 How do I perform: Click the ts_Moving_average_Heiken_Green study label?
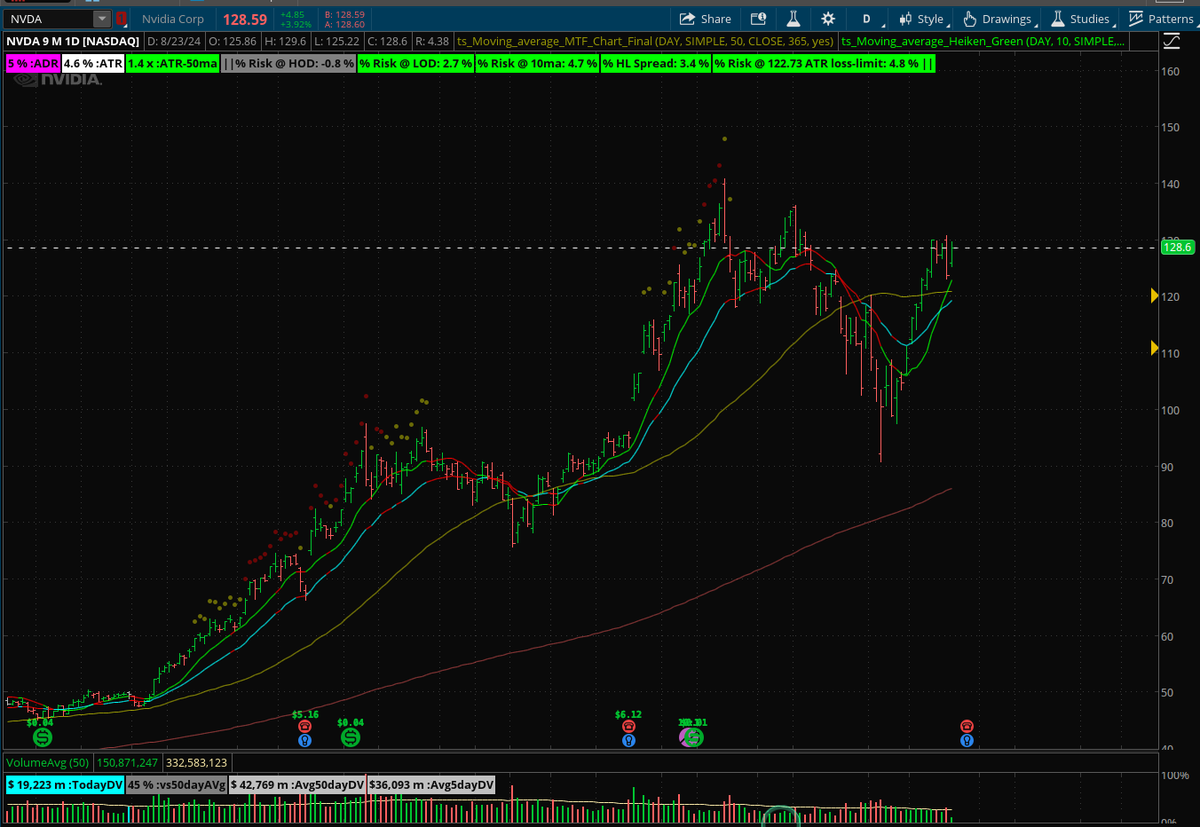point(984,41)
